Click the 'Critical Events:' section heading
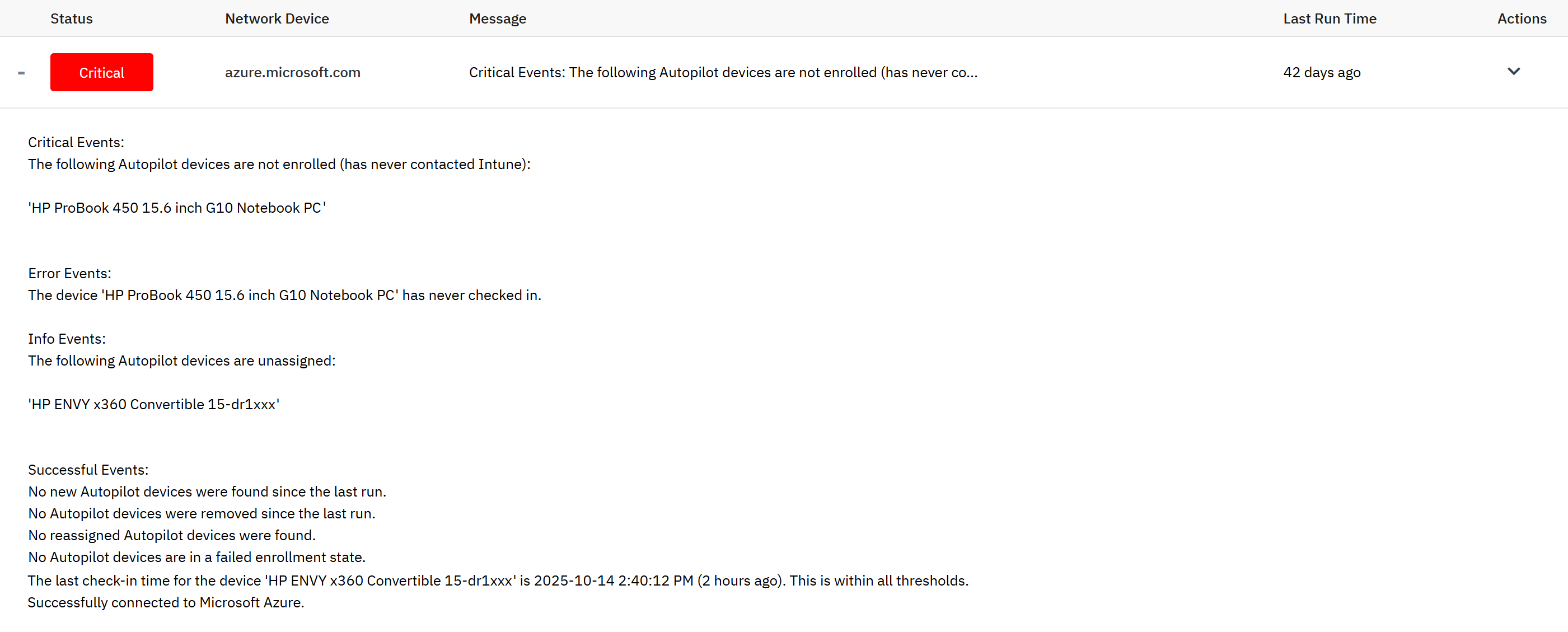 tap(76, 143)
